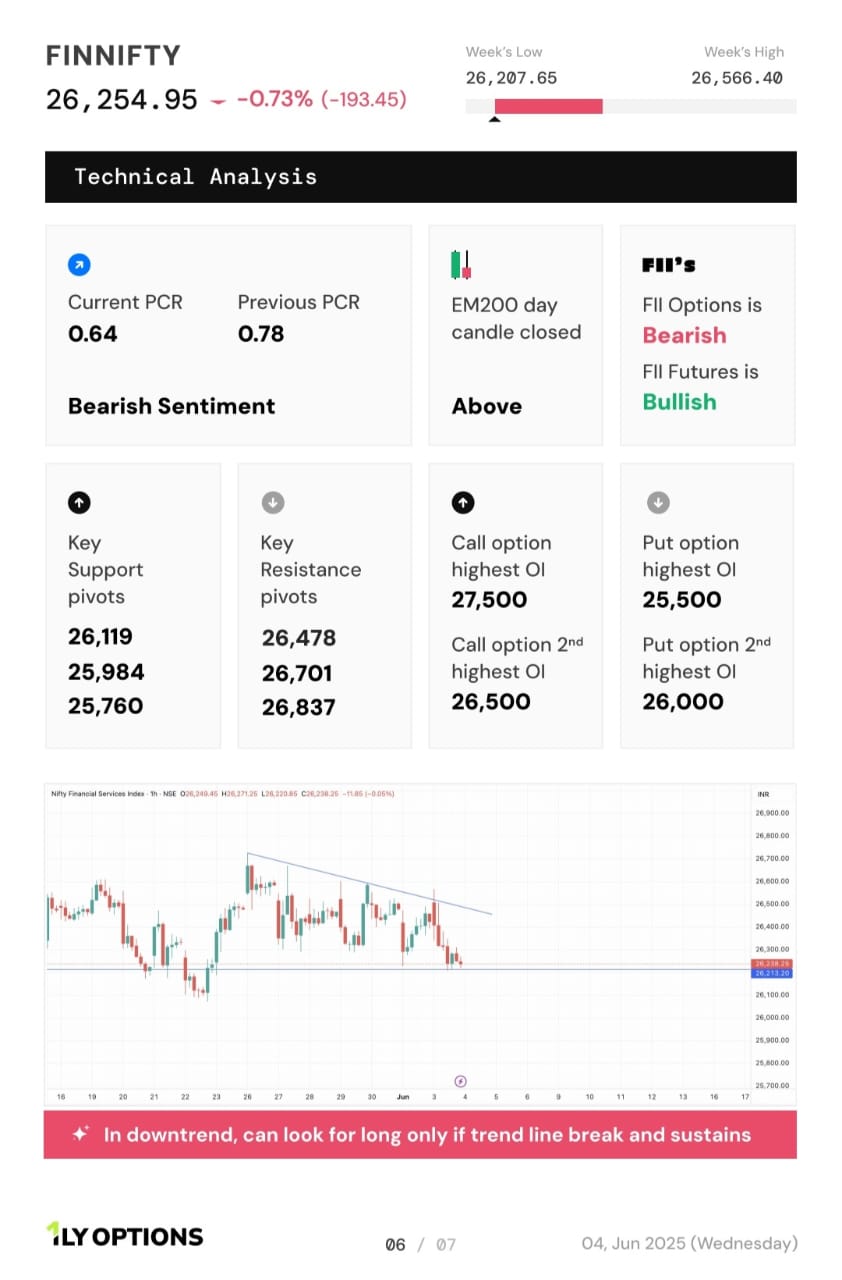The width and height of the screenshot is (842, 1280).
Task: Click the downtrend advice banner
Action: tap(421, 1134)
